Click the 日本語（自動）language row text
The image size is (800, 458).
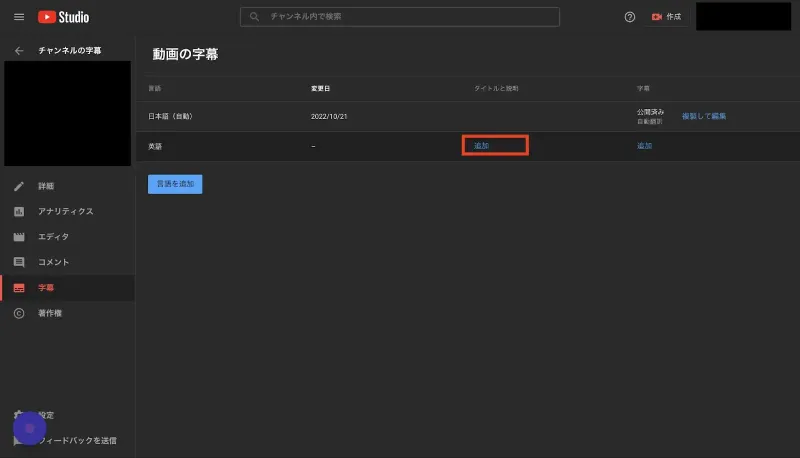(170, 116)
